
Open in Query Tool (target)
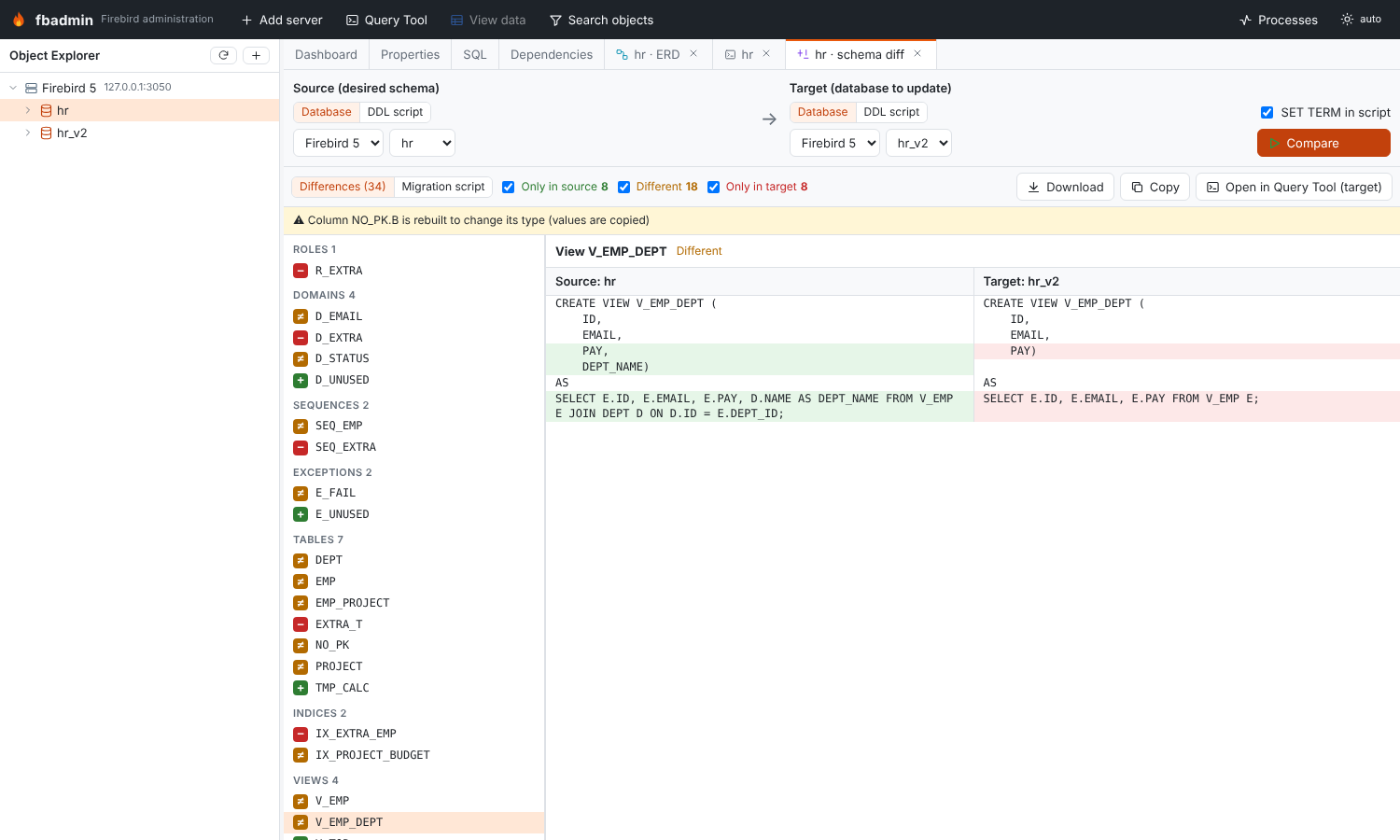tap(1294, 187)
